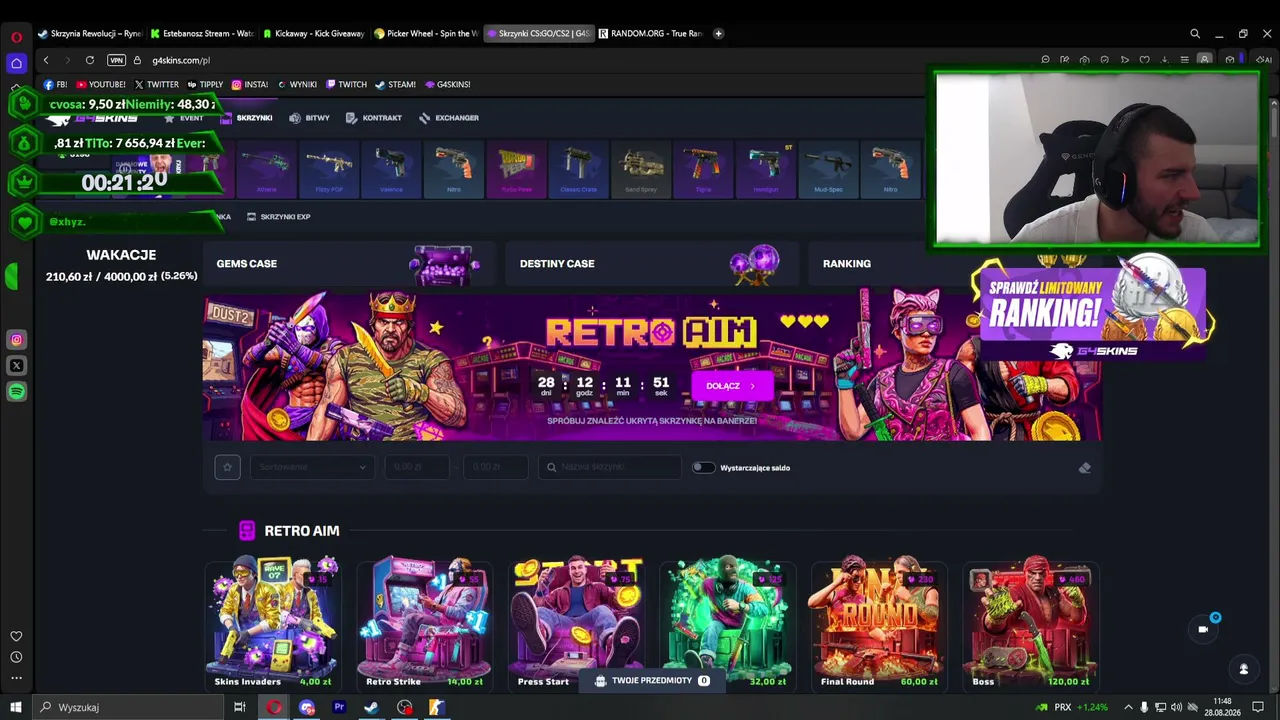Toggle Wystarczające saldo switch
Viewport: 1280px width, 720px height.
click(704, 467)
